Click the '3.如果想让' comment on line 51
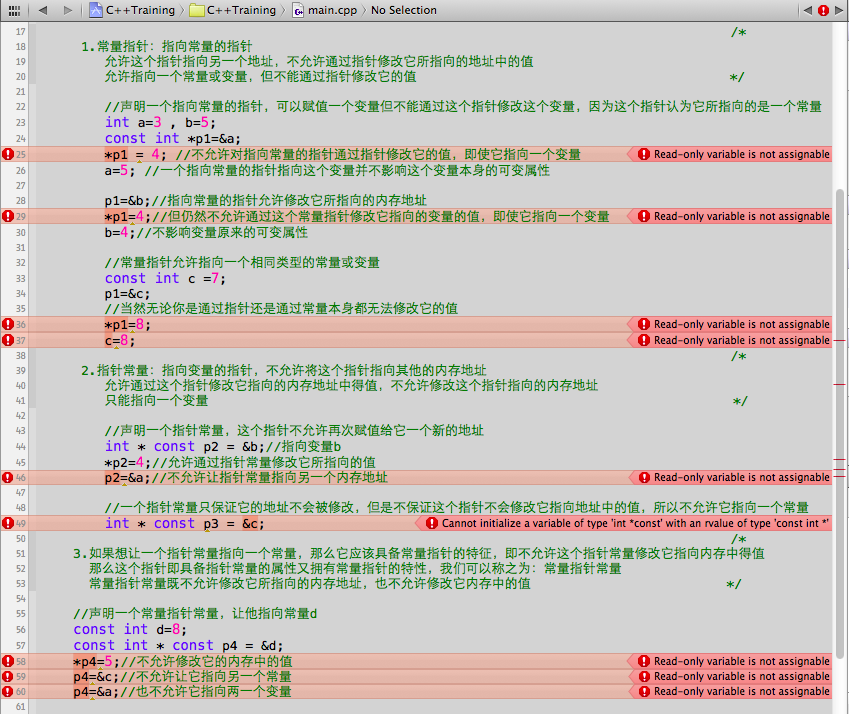 tap(419, 553)
